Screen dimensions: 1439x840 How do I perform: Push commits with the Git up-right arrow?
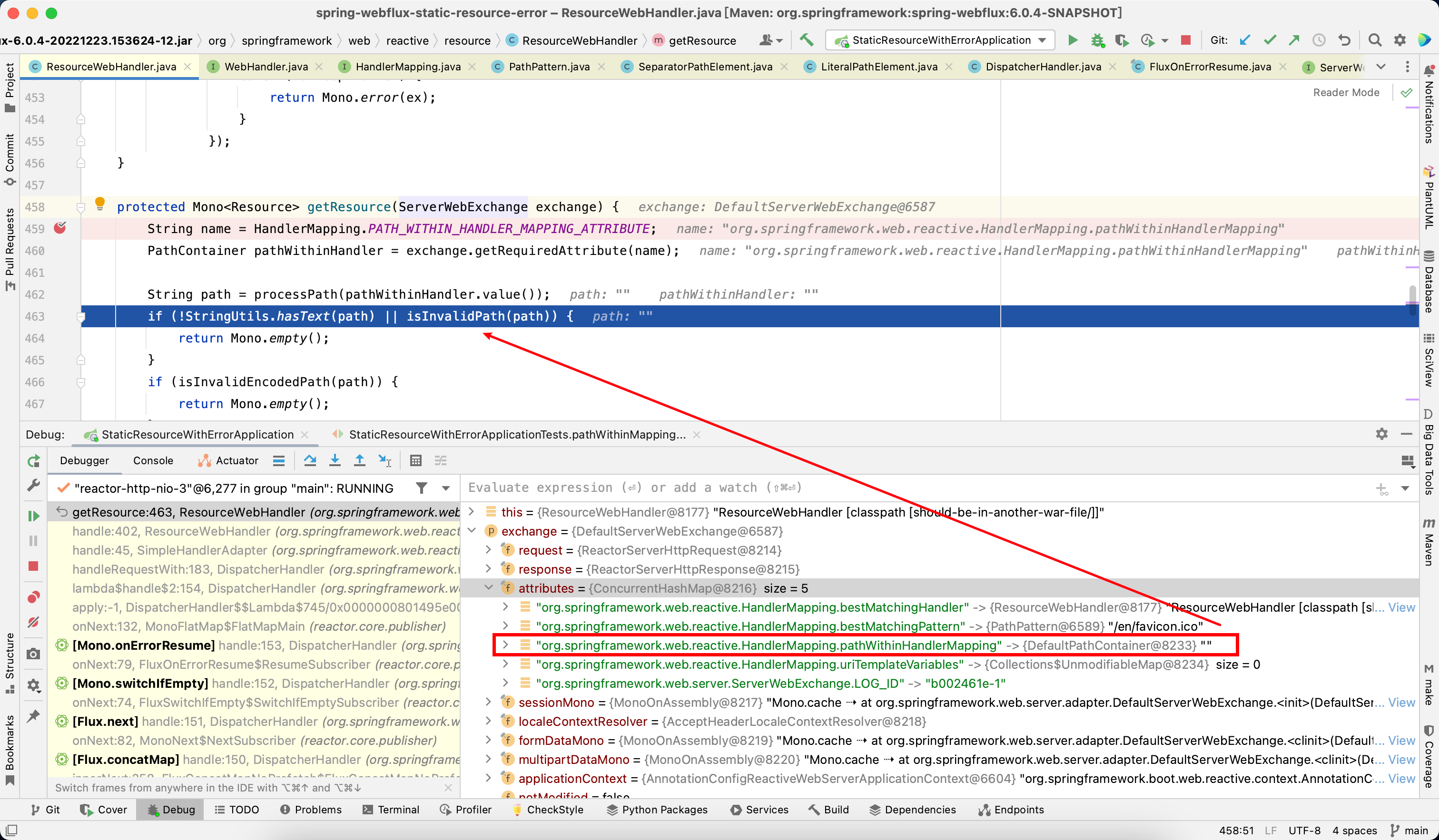(1294, 40)
